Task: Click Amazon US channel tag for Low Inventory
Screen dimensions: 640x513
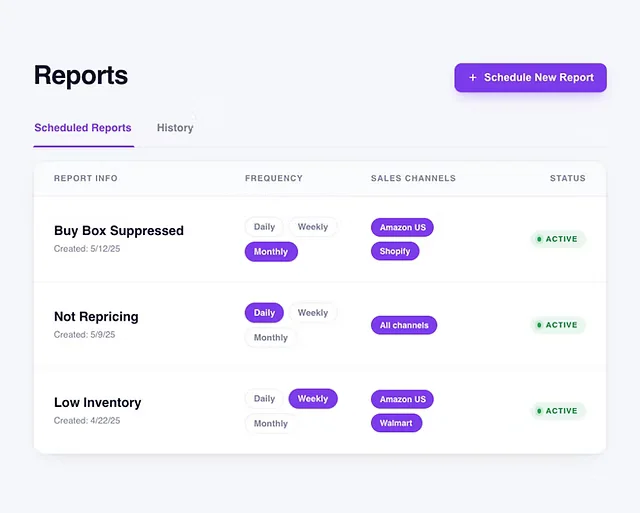Action: tap(402, 399)
